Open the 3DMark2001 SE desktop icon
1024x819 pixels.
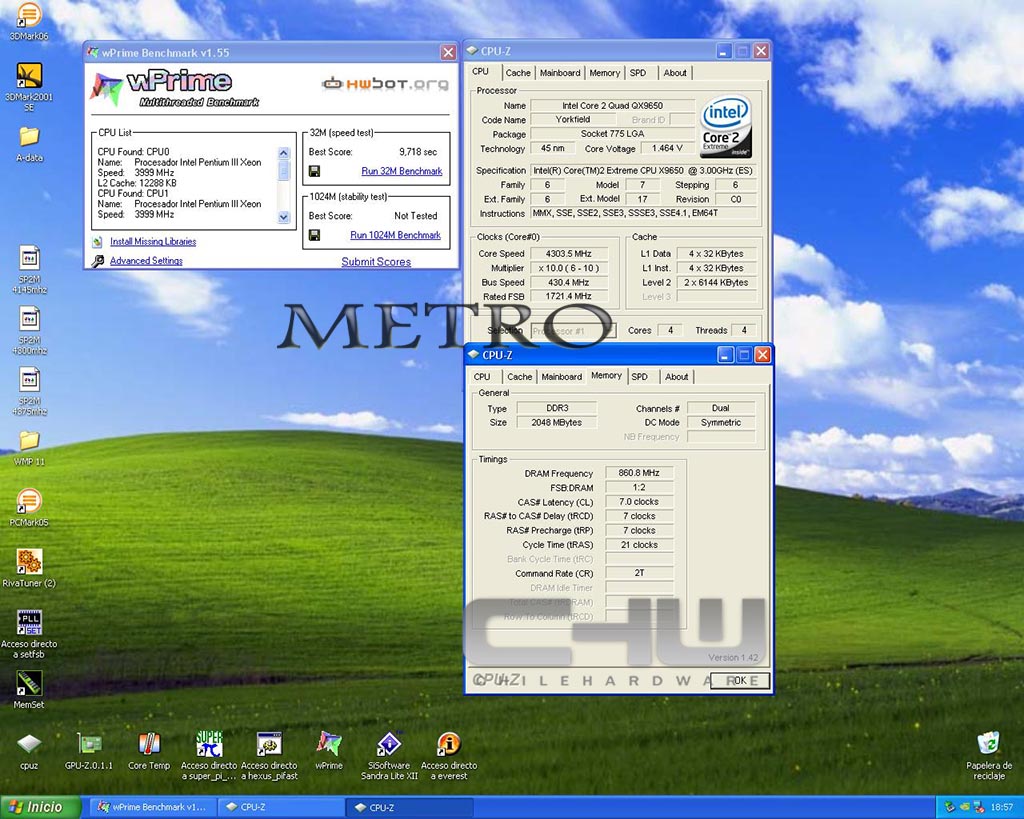point(29,76)
